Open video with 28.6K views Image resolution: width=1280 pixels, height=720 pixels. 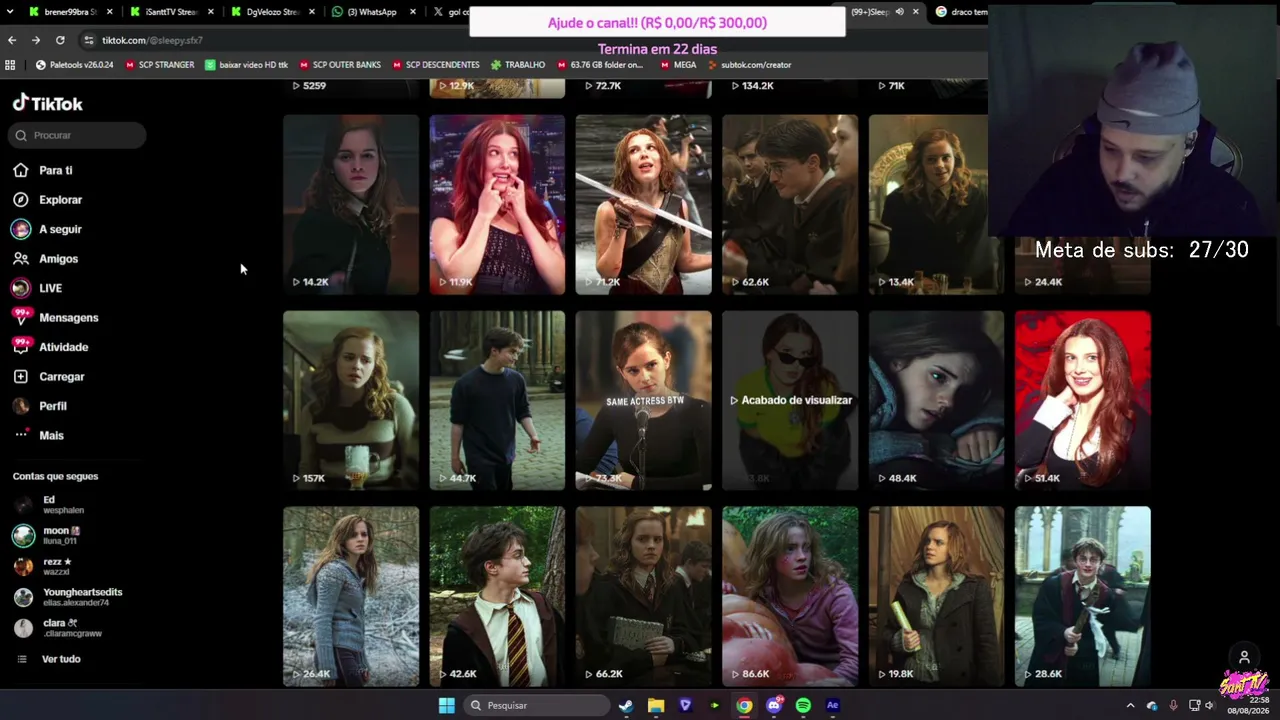[x=1083, y=596]
